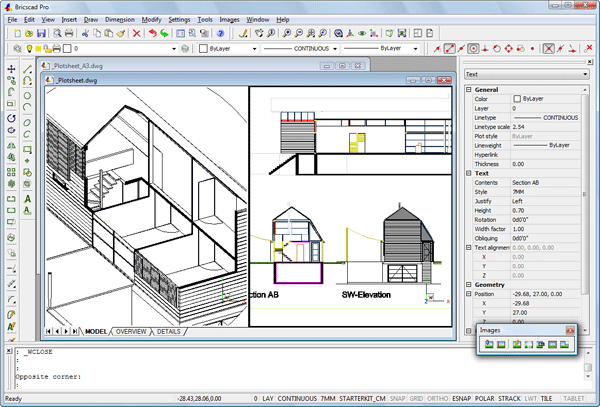This screenshot has width=600, height=407.
Task: Open the ByLayer color dropdown
Action: pos(254,49)
